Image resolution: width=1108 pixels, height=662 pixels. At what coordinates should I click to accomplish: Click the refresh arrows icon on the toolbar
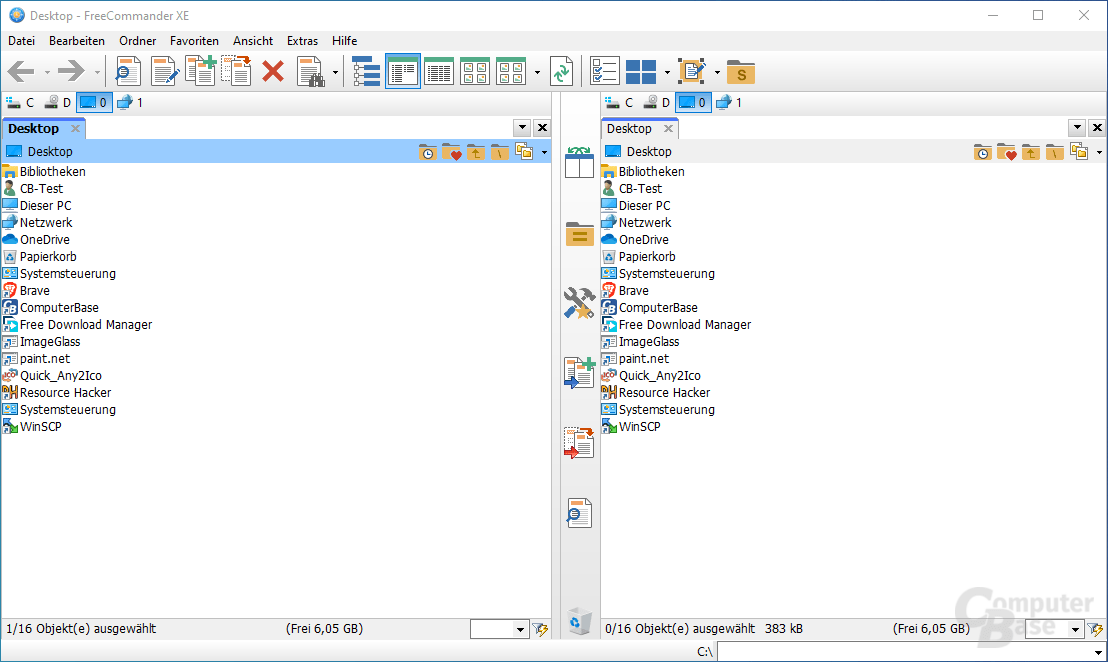(x=561, y=72)
